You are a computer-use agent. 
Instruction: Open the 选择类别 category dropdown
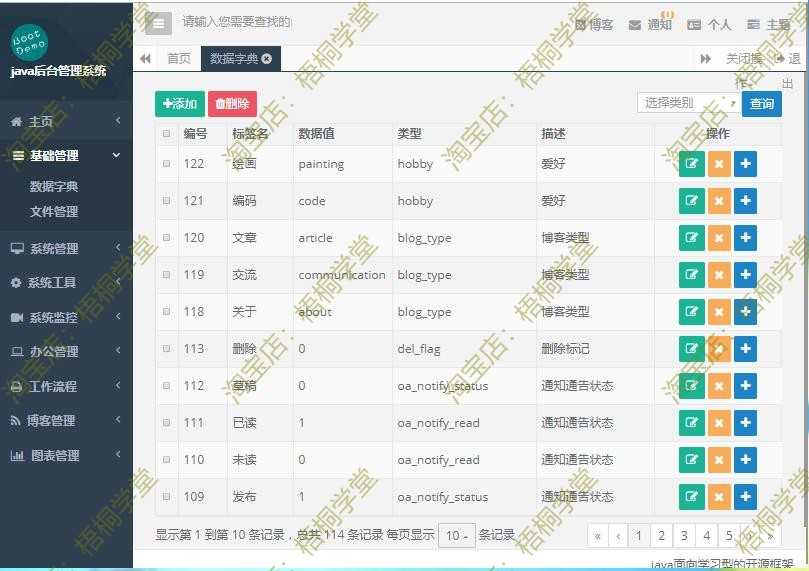(688, 103)
